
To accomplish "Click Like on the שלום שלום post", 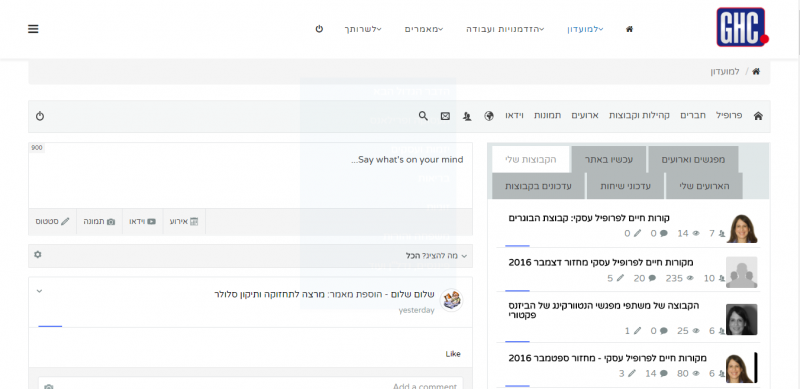I will [453, 354].
